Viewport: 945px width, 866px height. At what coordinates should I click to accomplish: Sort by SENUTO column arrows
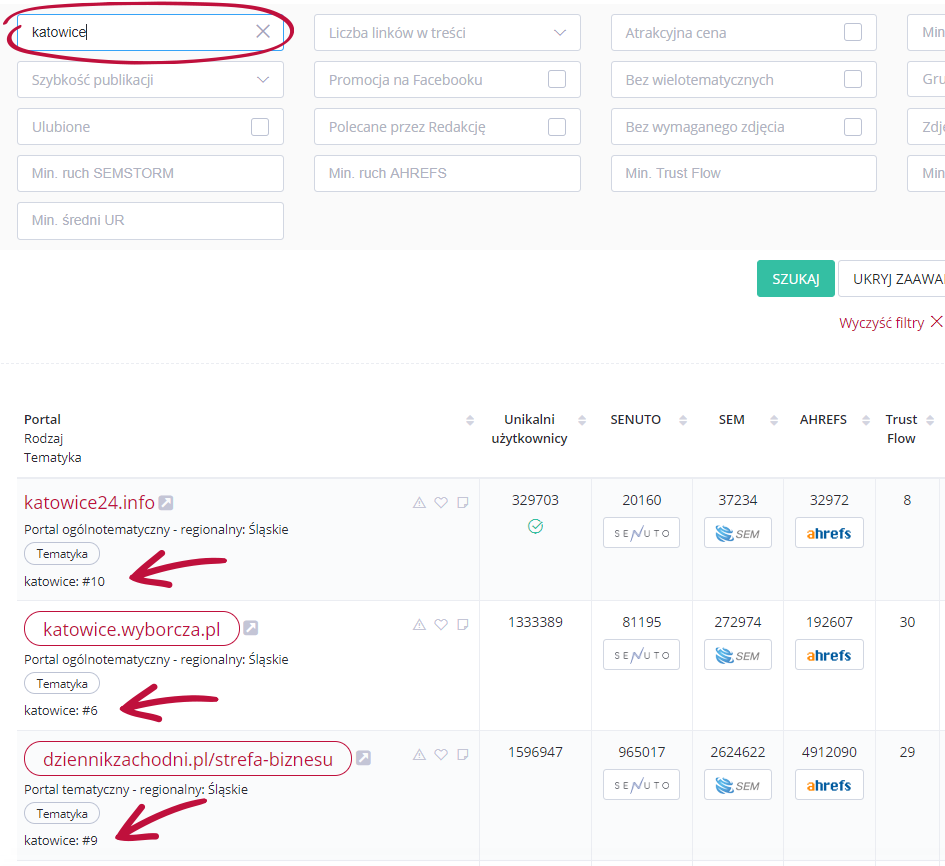tap(683, 420)
